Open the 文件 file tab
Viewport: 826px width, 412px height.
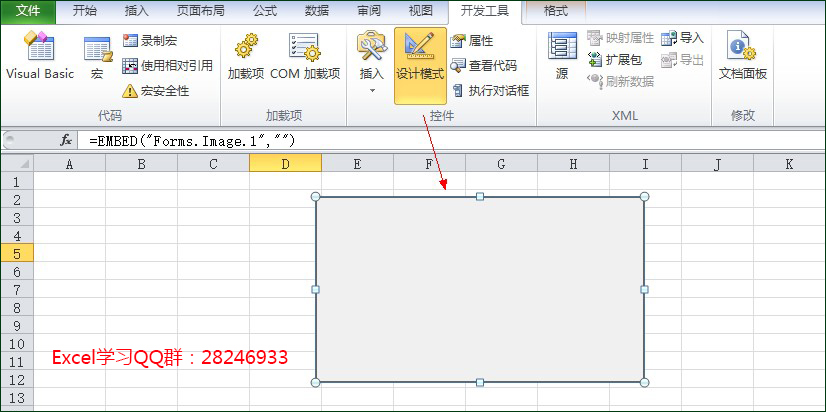click(28, 12)
